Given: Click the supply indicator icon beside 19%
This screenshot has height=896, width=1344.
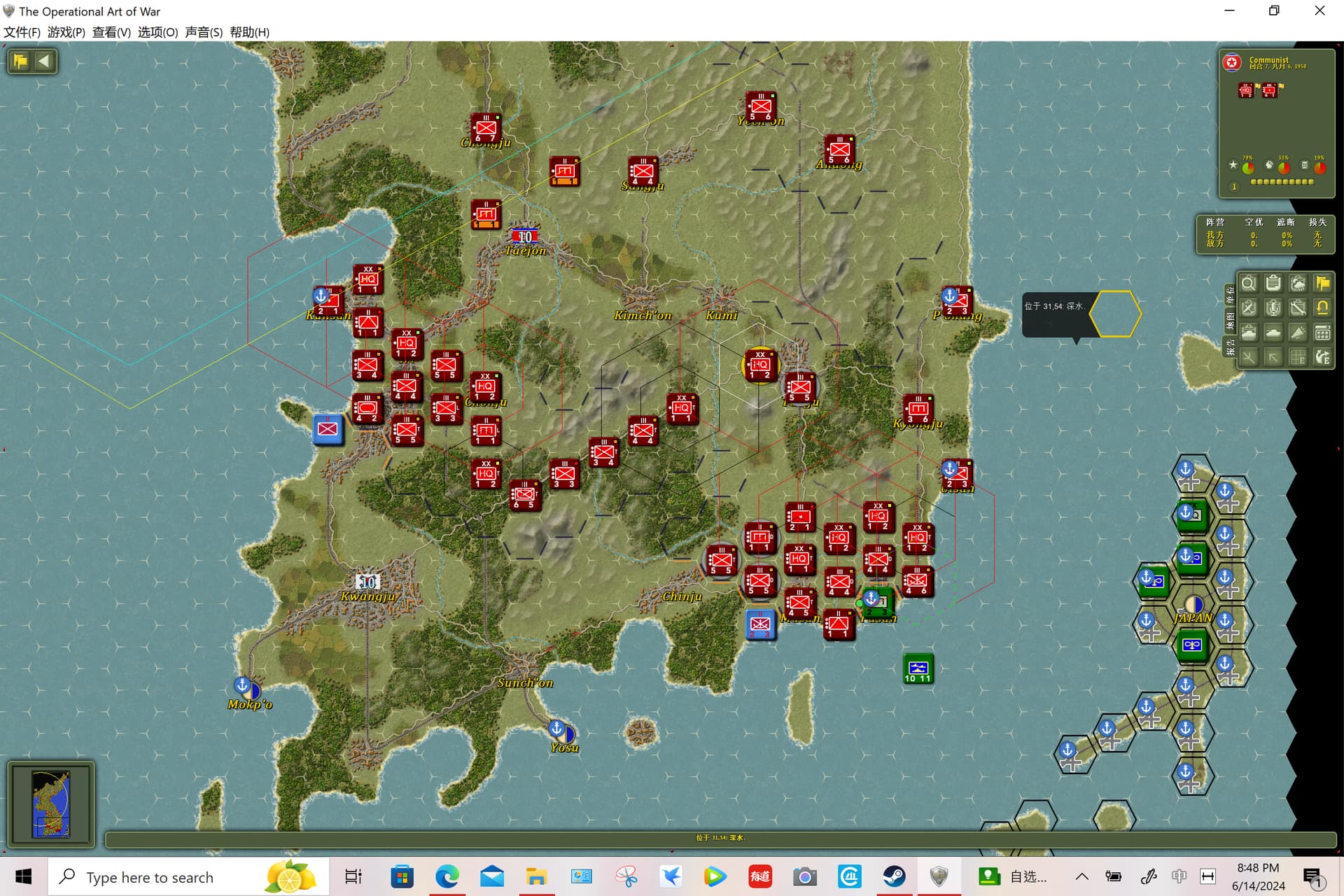Looking at the screenshot, I should (x=1304, y=165).
